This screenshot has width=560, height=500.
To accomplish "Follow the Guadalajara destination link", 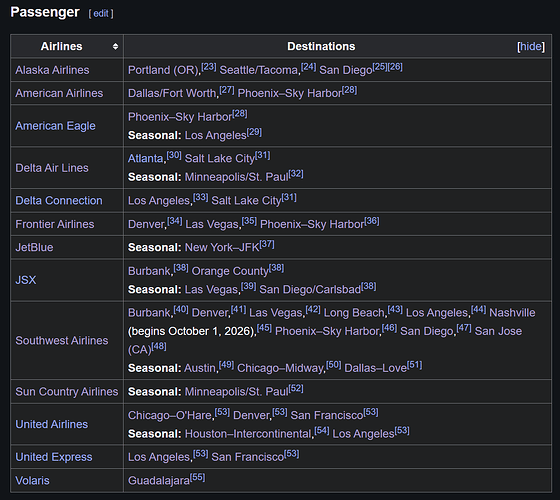I will (x=159, y=480).
